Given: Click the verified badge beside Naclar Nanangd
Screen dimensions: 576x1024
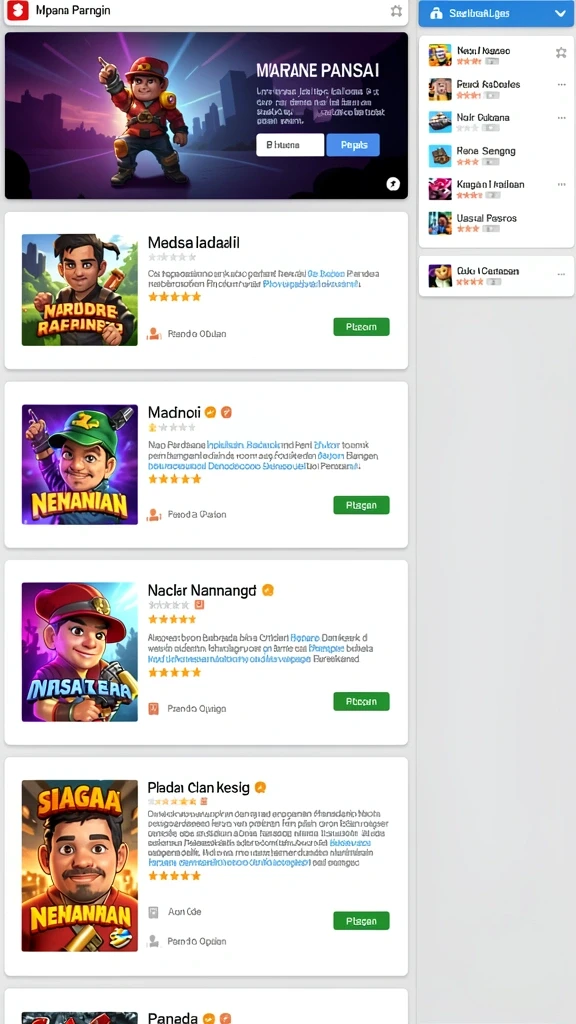Looking at the screenshot, I should (x=267, y=590).
